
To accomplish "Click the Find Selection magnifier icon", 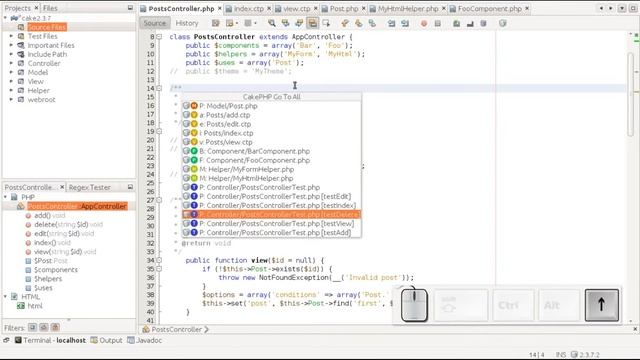I will click(x=271, y=23).
